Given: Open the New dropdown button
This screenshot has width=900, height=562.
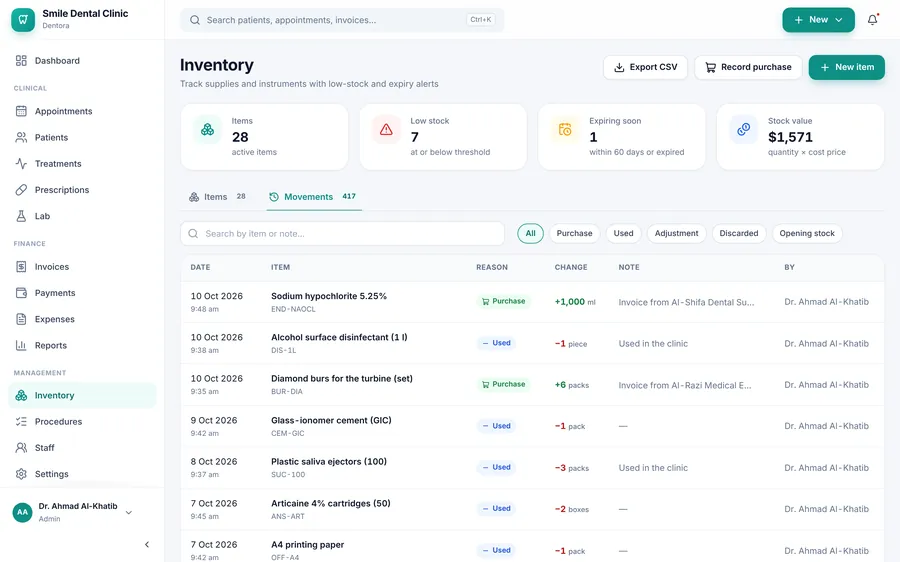Looking at the screenshot, I should [x=818, y=20].
